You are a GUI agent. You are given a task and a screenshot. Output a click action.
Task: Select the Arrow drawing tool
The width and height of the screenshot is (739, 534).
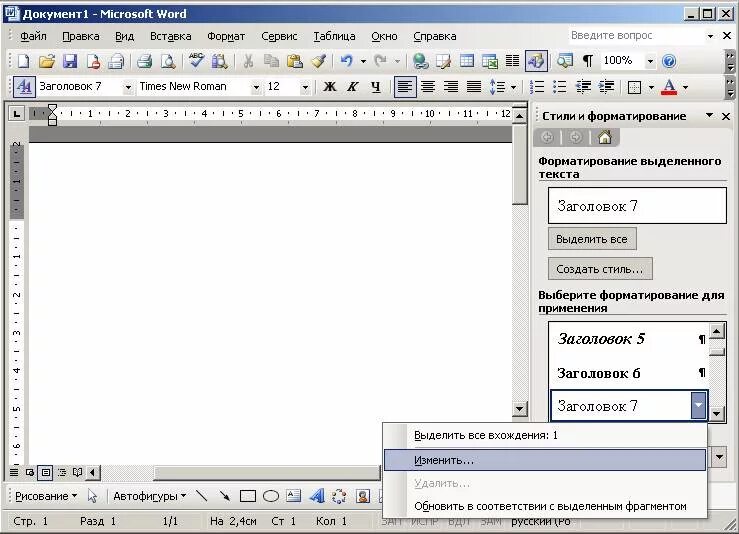coord(225,496)
